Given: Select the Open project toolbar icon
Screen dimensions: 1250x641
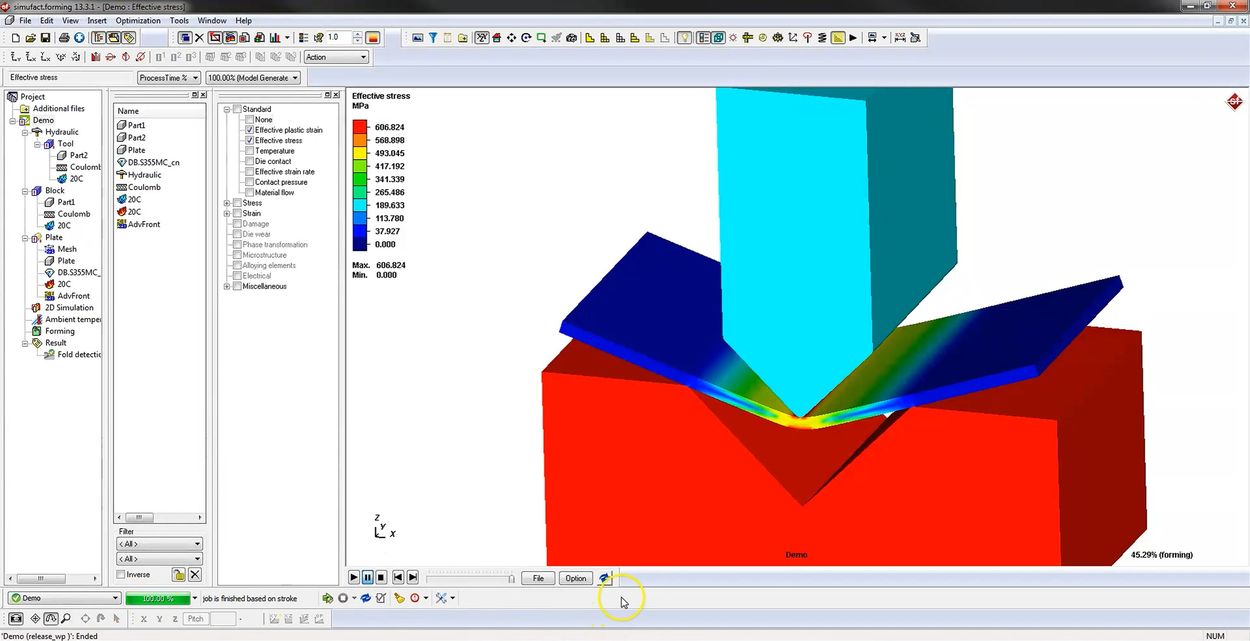Looking at the screenshot, I should 31,37.
